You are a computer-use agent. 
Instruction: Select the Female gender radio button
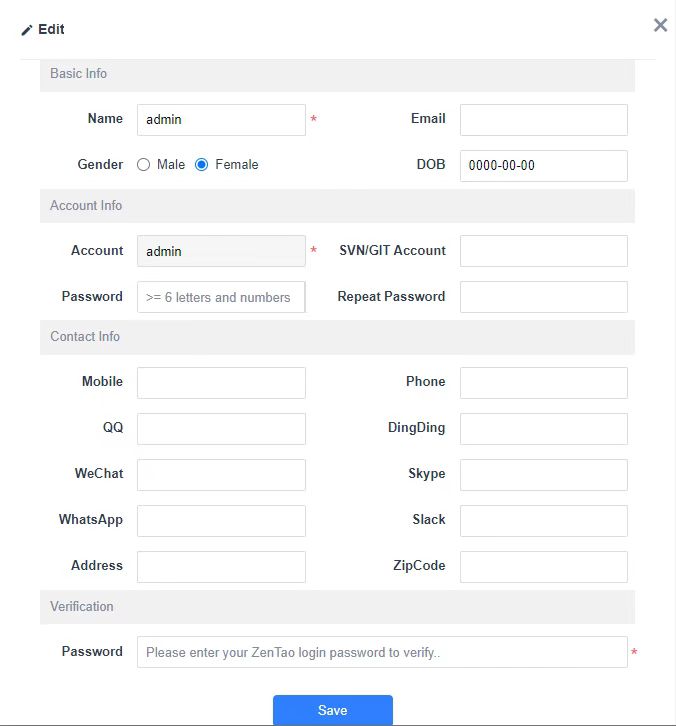(x=202, y=165)
